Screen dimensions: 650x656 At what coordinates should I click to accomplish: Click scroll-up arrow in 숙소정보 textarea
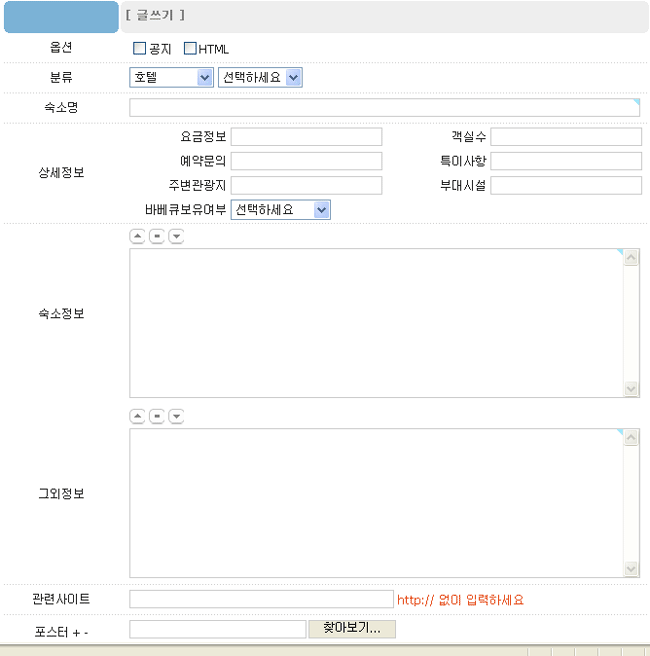click(x=631, y=258)
